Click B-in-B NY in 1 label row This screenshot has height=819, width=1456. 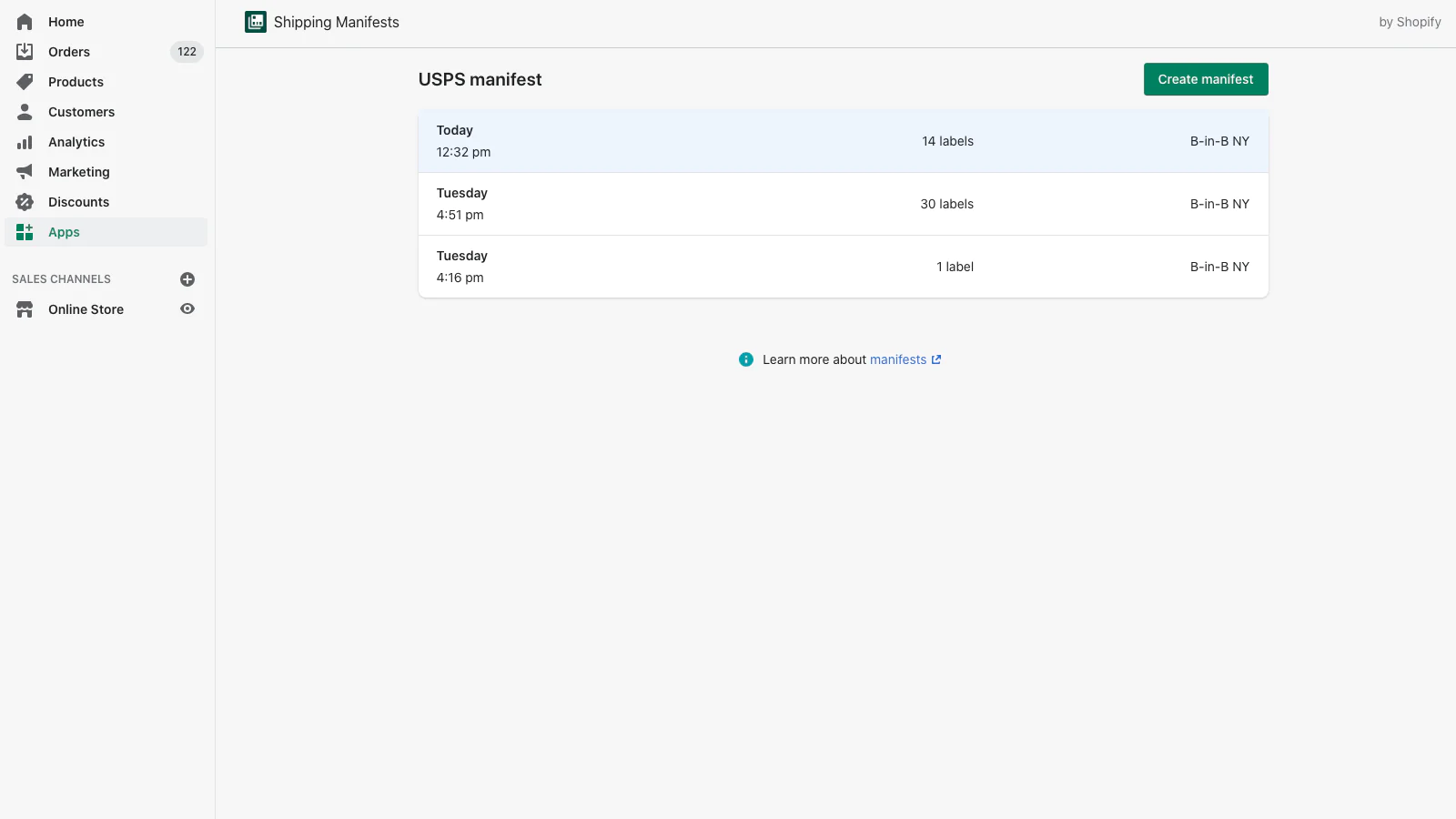coord(1219,267)
